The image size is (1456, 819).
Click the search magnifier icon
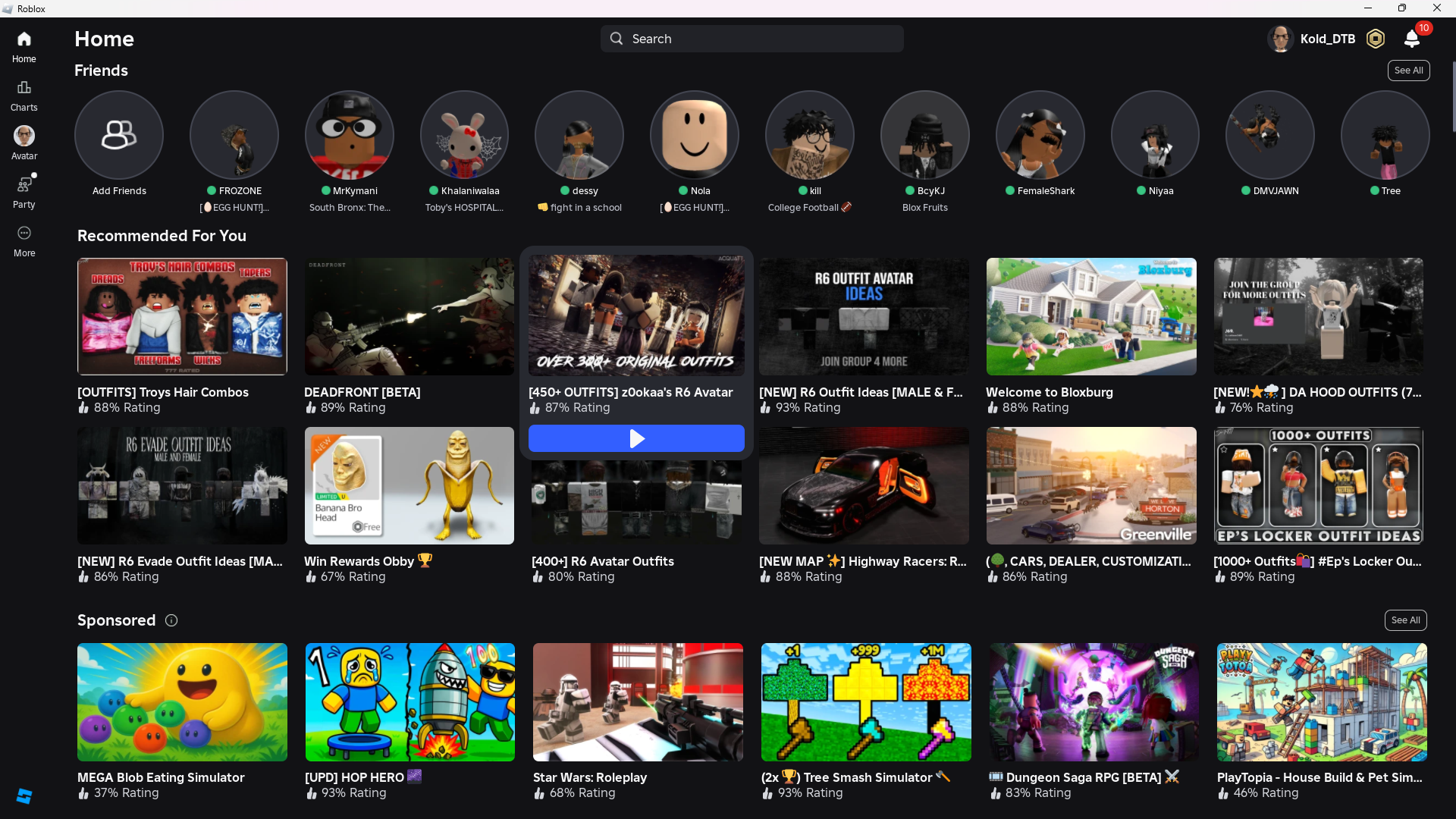[x=617, y=39]
